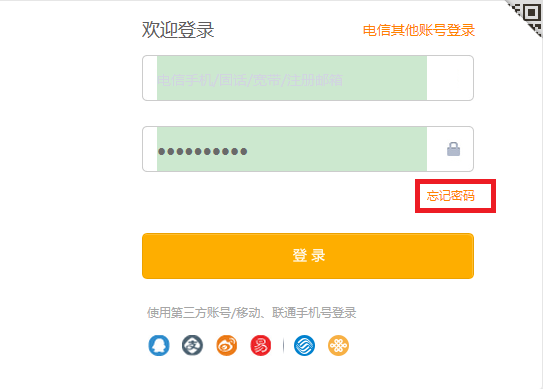The height and width of the screenshot is (389, 543).
Task: Sign in with Sina Weibo icon
Action: click(x=227, y=345)
